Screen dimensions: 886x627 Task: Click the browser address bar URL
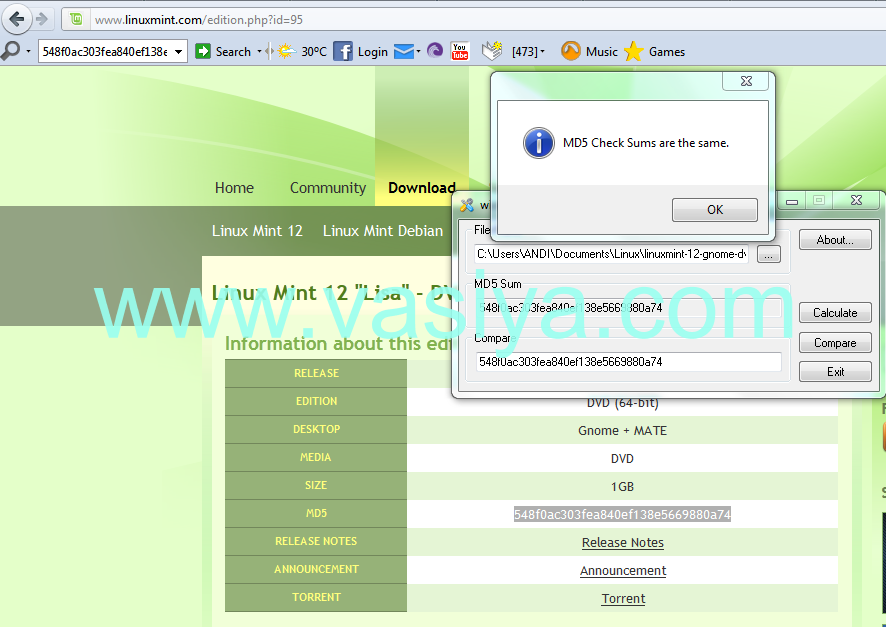(x=198, y=20)
